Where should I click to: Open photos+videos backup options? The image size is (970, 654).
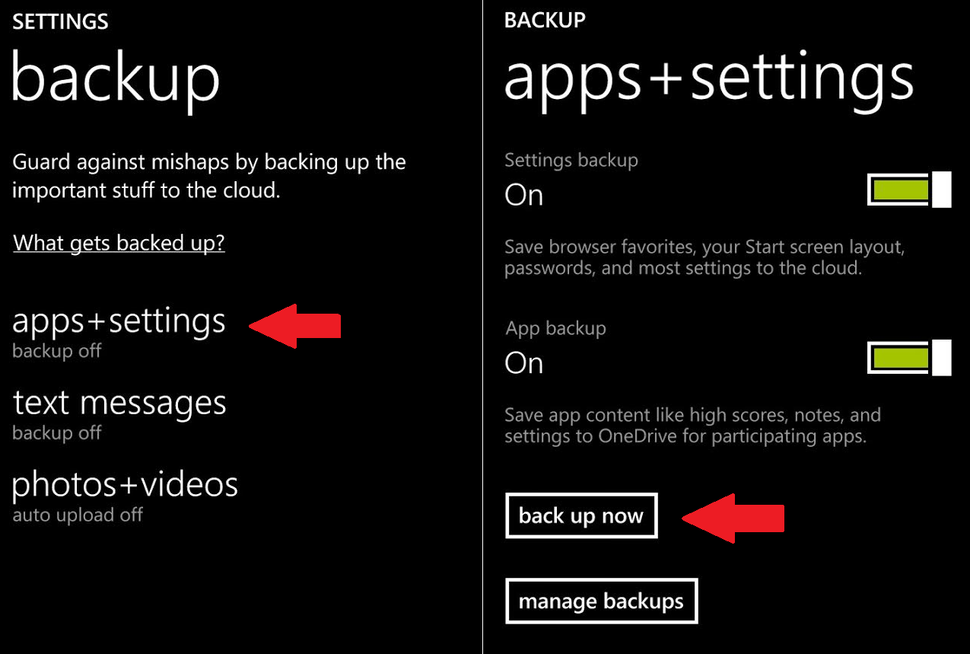pos(125,485)
